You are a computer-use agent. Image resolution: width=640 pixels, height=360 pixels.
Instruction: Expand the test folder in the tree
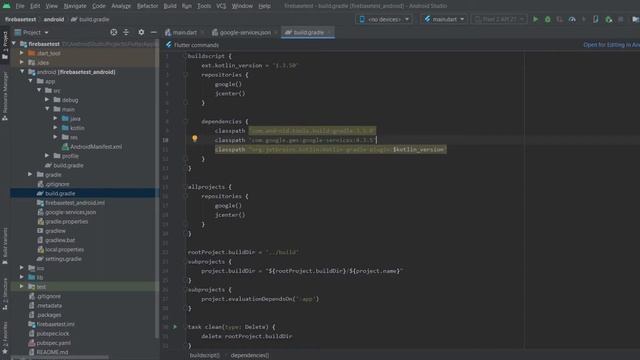(x=22, y=286)
